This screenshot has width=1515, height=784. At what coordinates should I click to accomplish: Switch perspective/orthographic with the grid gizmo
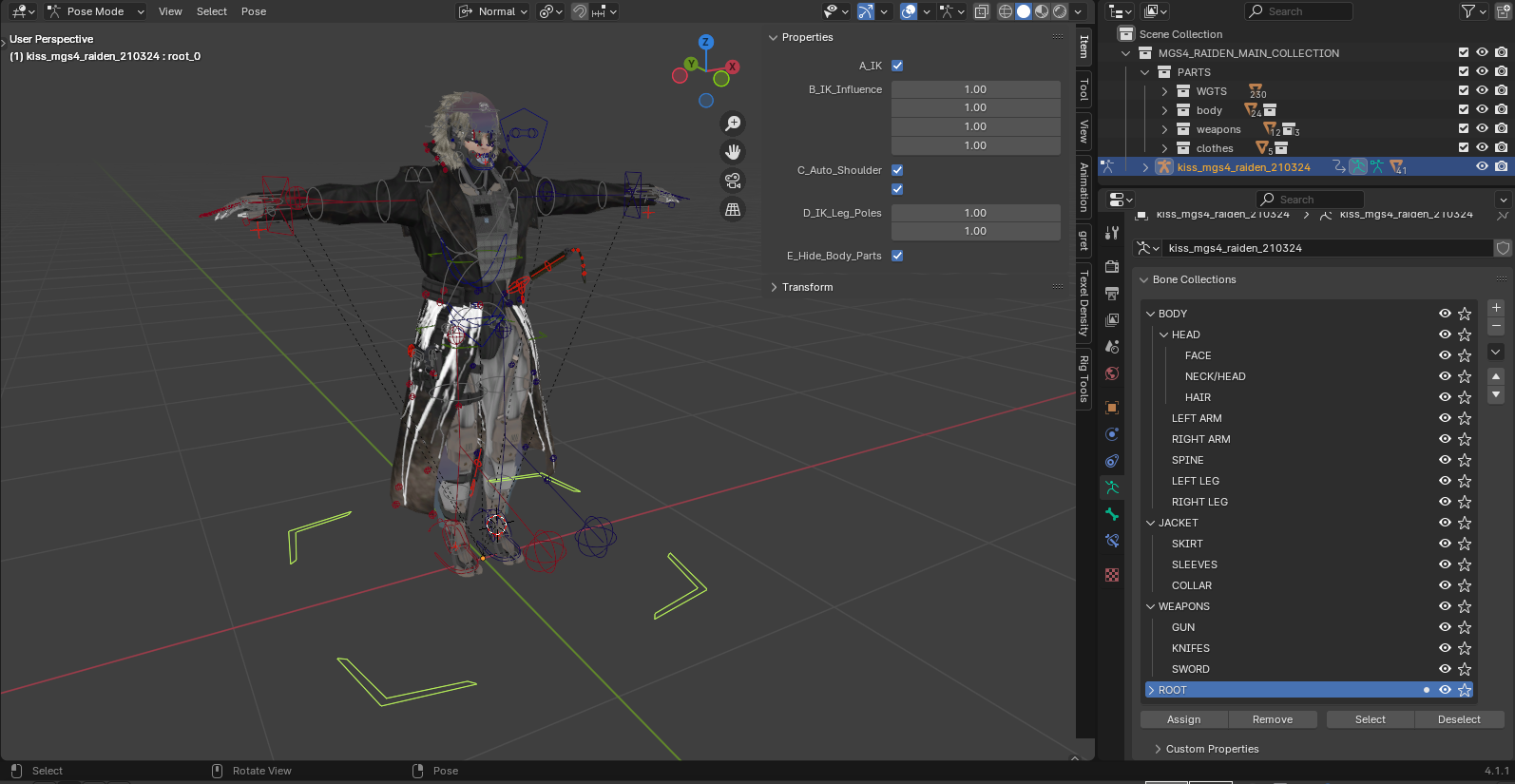733,209
